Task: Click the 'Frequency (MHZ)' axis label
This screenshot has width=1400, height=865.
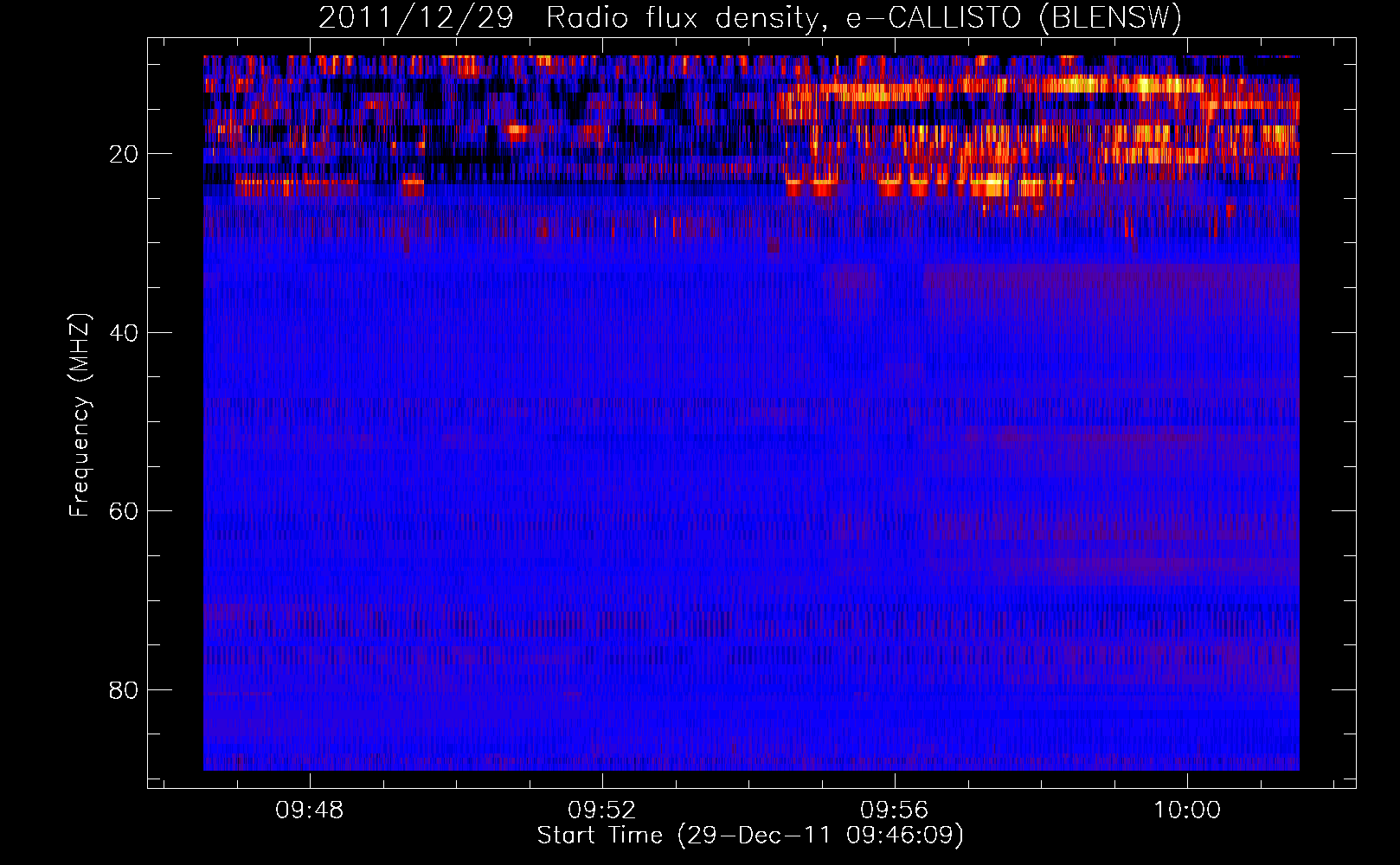Action: [80, 415]
